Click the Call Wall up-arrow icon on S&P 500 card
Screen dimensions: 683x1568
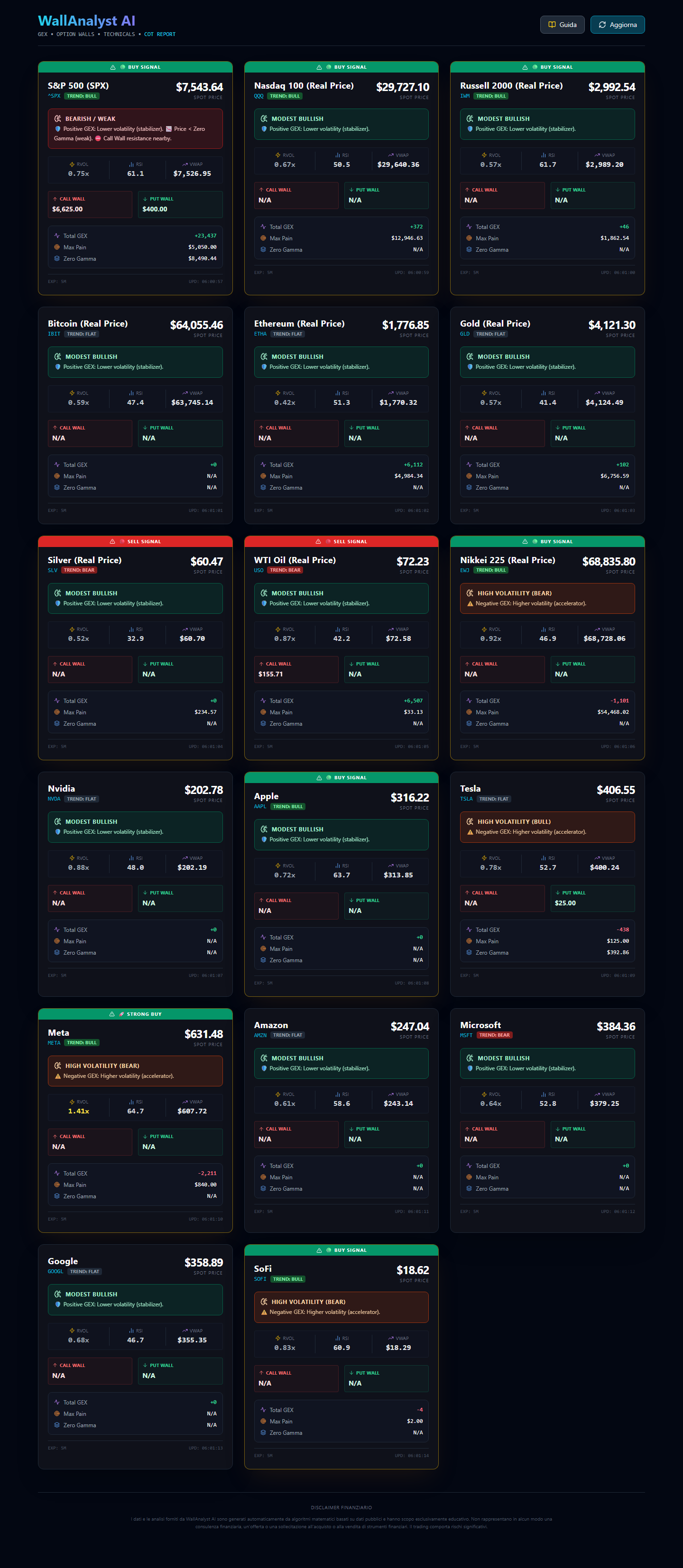point(55,199)
